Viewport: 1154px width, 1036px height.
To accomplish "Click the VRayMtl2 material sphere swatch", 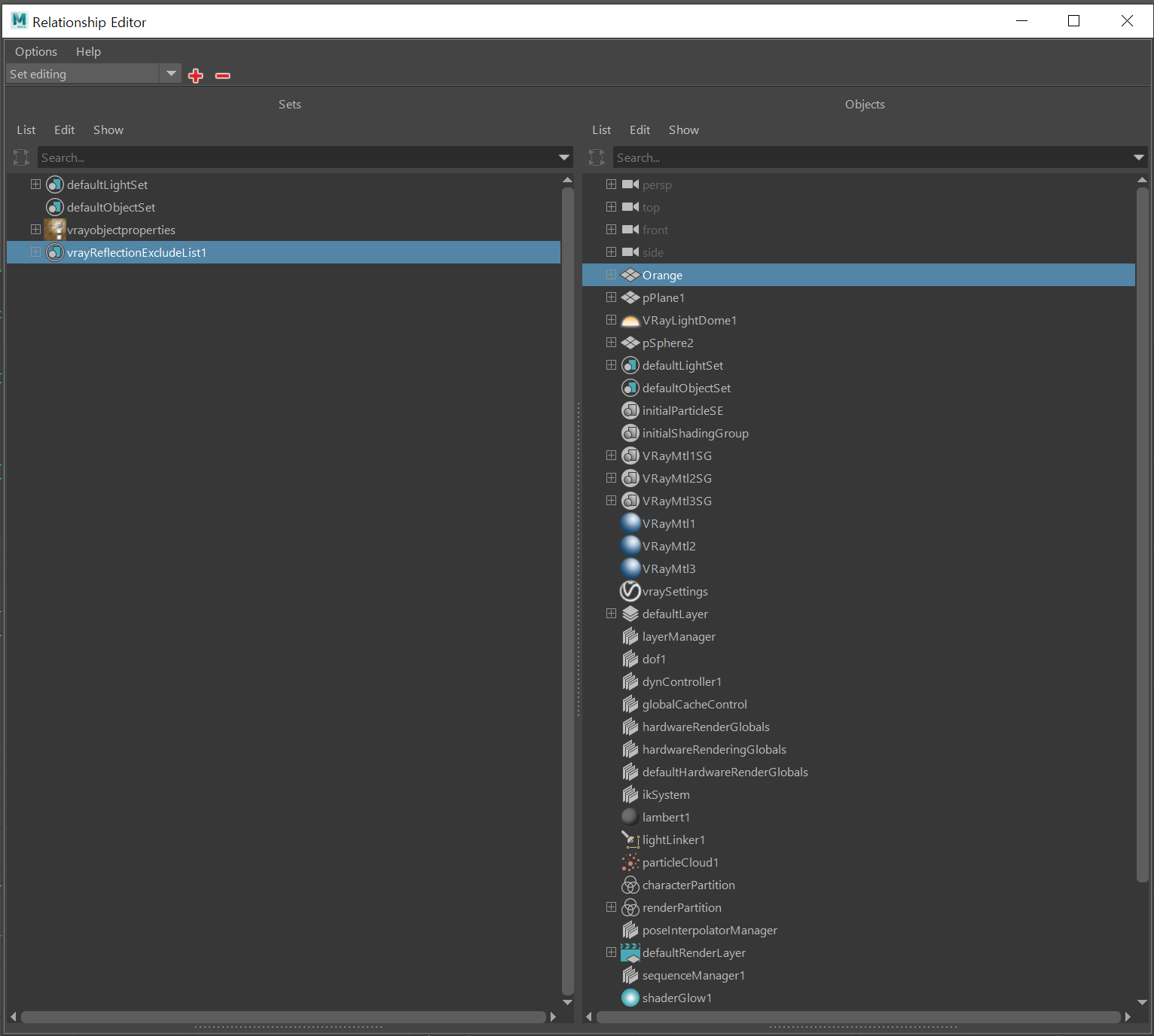I will click(x=630, y=546).
